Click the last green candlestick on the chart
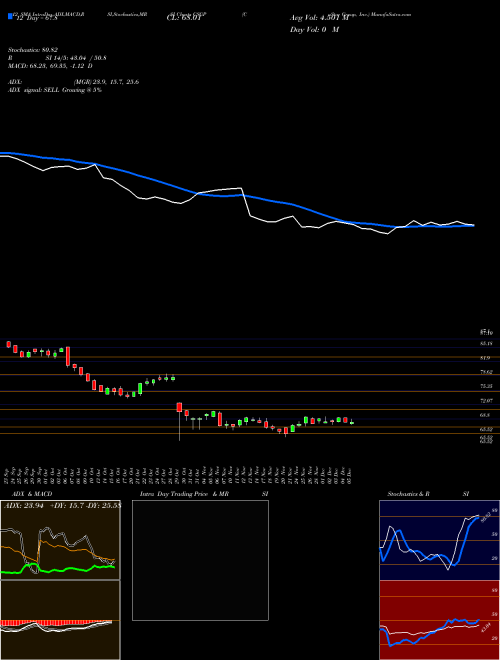500x660 pixels. coord(352,422)
